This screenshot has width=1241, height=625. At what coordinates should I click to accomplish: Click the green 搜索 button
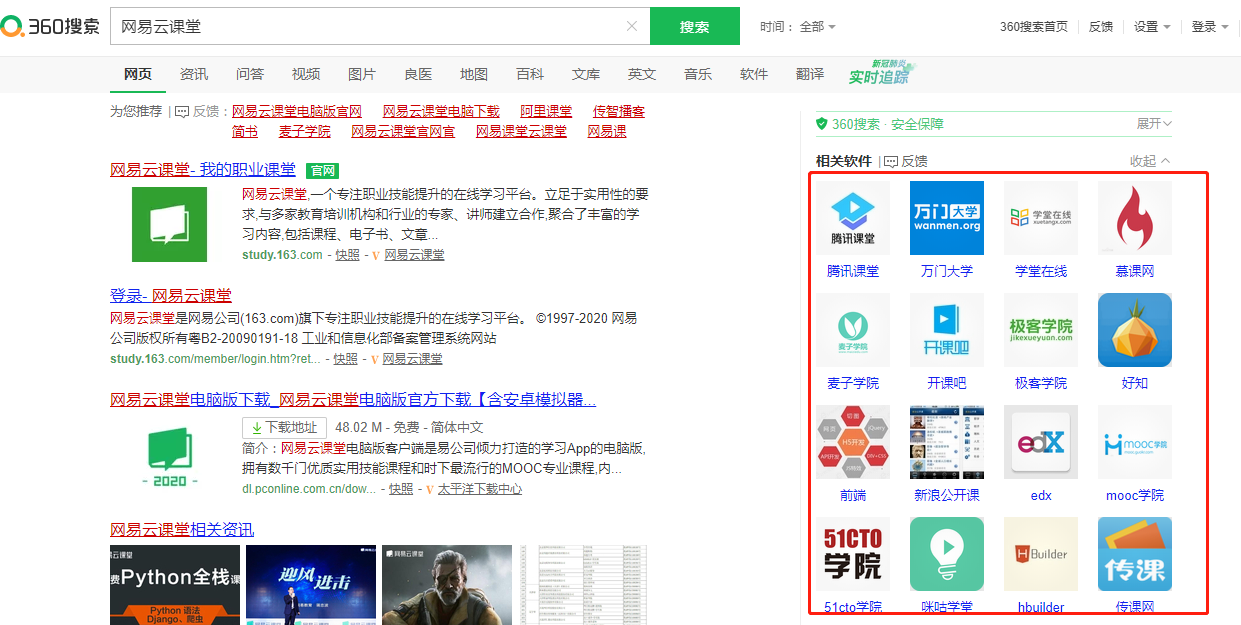[695, 26]
